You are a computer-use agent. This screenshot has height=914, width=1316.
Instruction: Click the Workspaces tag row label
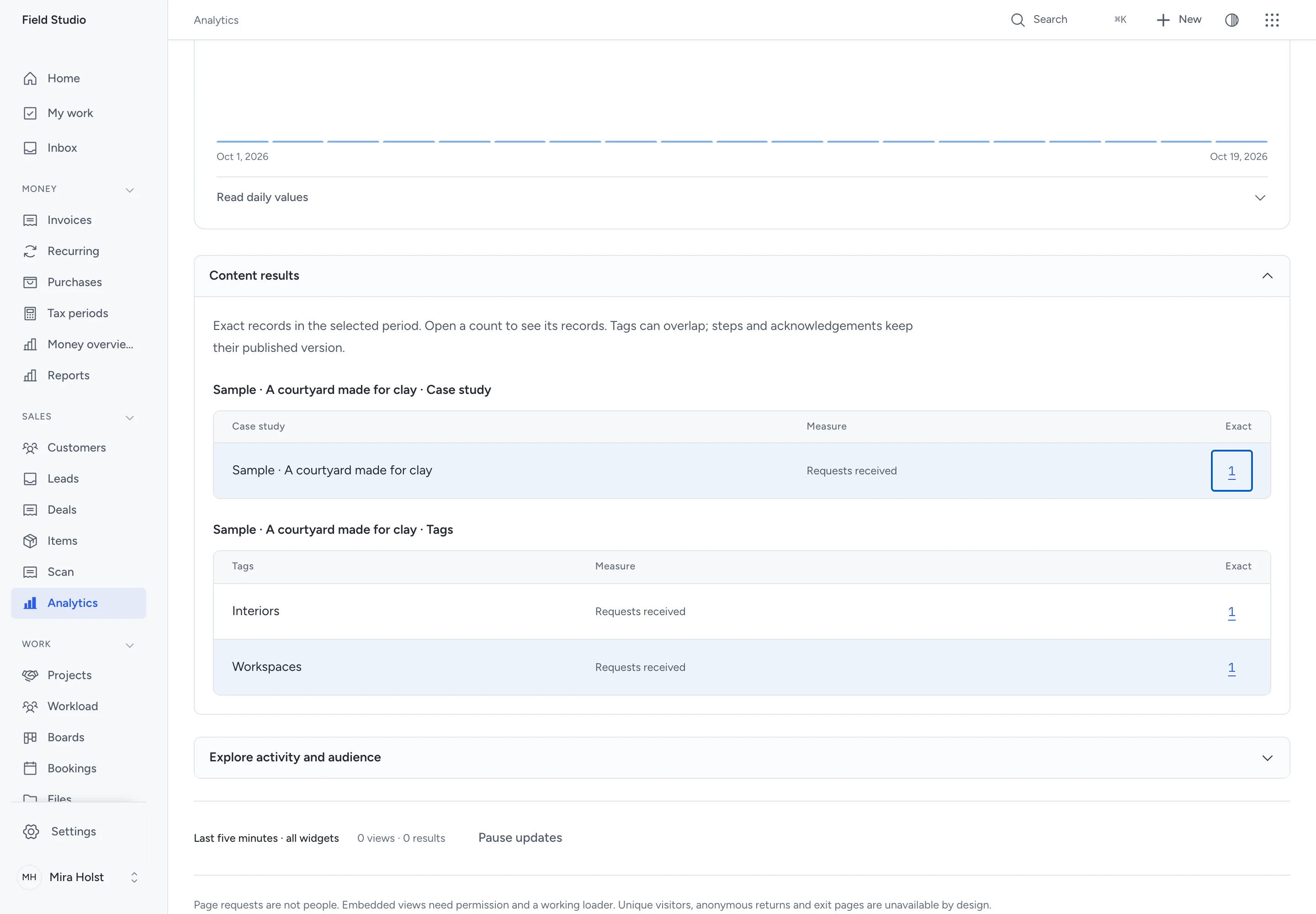pyautogui.click(x=266, y=667)
